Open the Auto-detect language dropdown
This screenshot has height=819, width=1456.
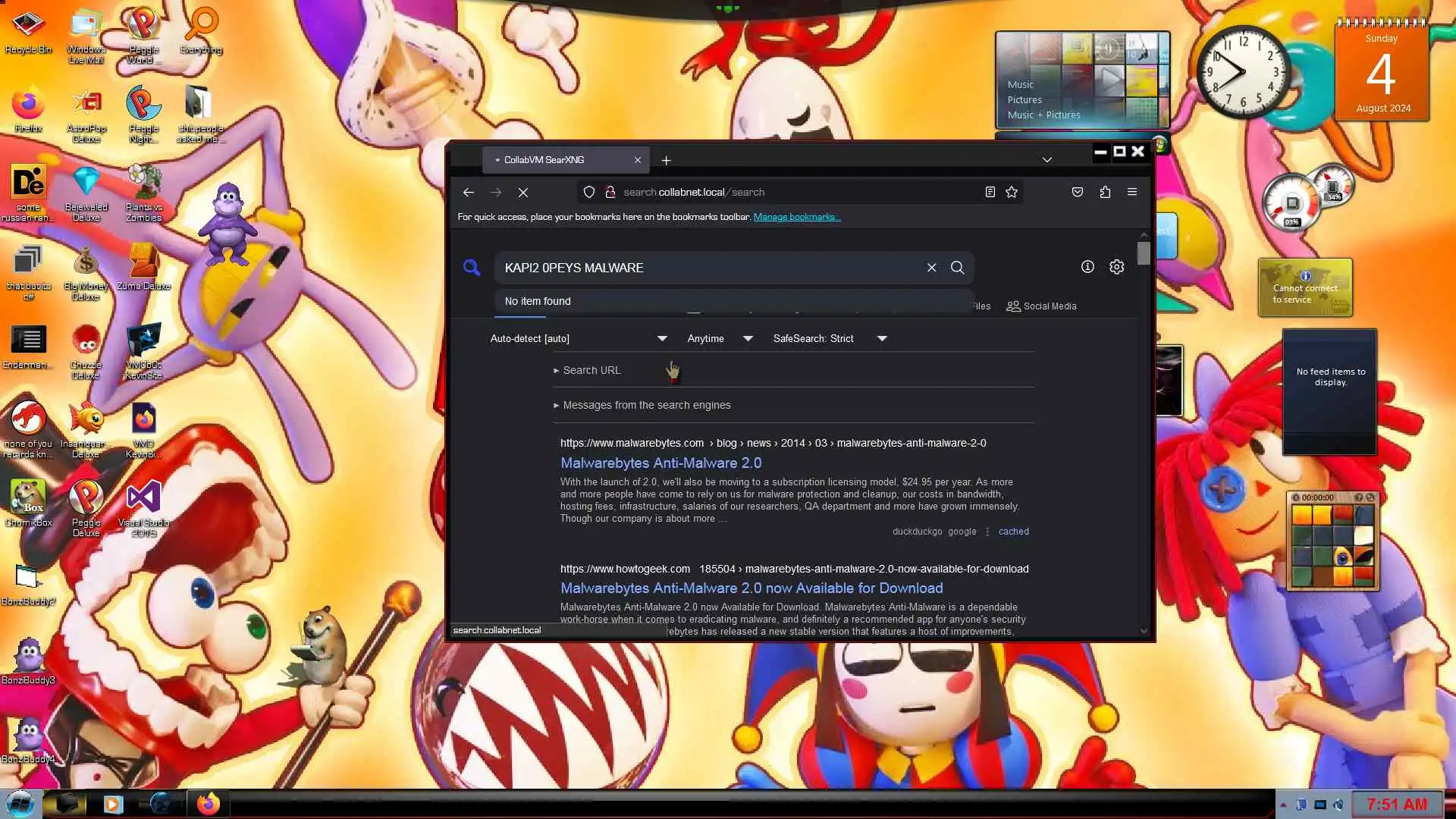[x=579, y=339]
